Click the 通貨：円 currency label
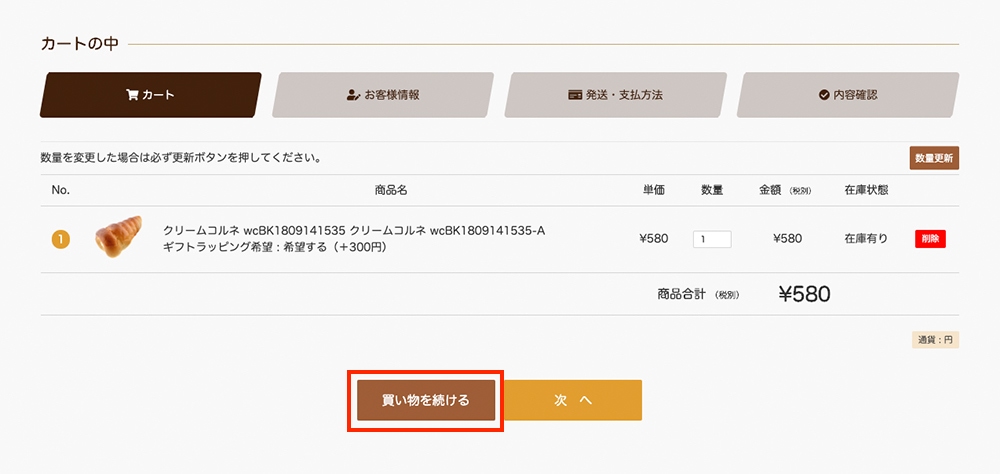 pyautogui.click(x=936, y=340)
